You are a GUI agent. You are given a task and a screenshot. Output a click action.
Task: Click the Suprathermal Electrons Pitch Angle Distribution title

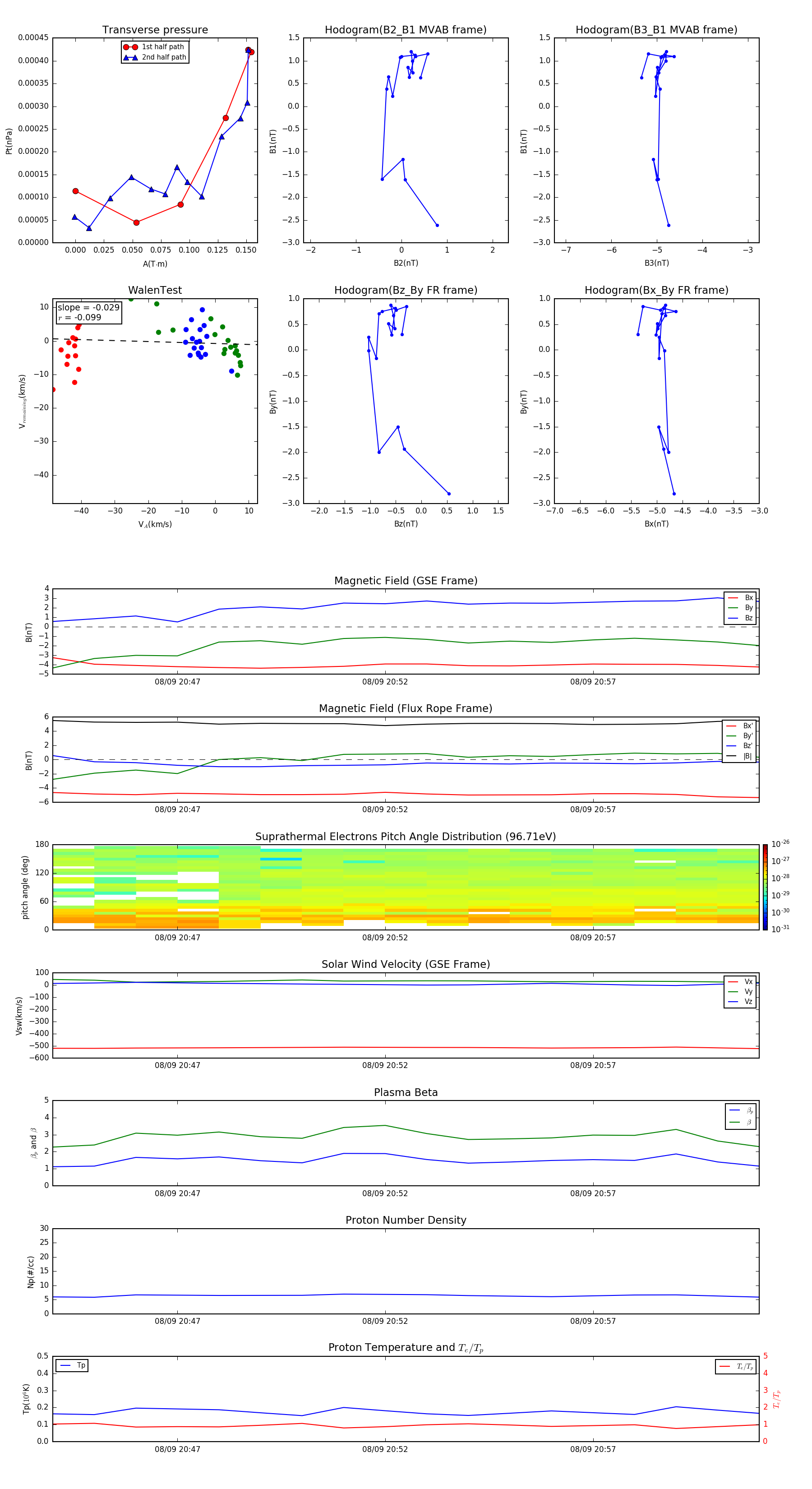pos(406,837)
